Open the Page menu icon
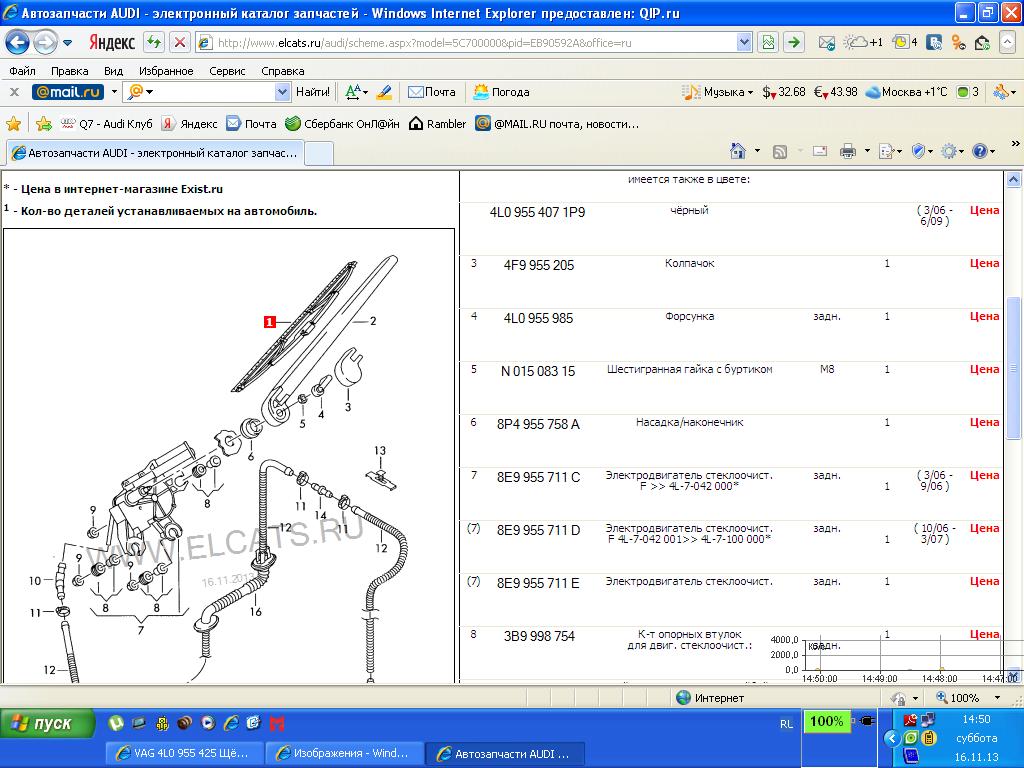1024x768 pixels. click(887, 152)
